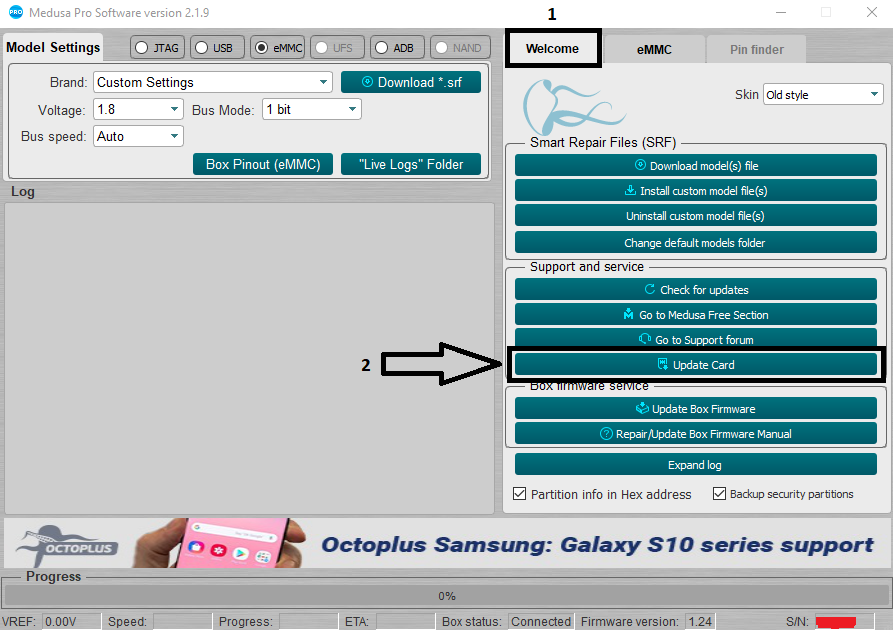Click the 0% progress bar
This screenshot has height=630, width=893.
tap(446, 596)
